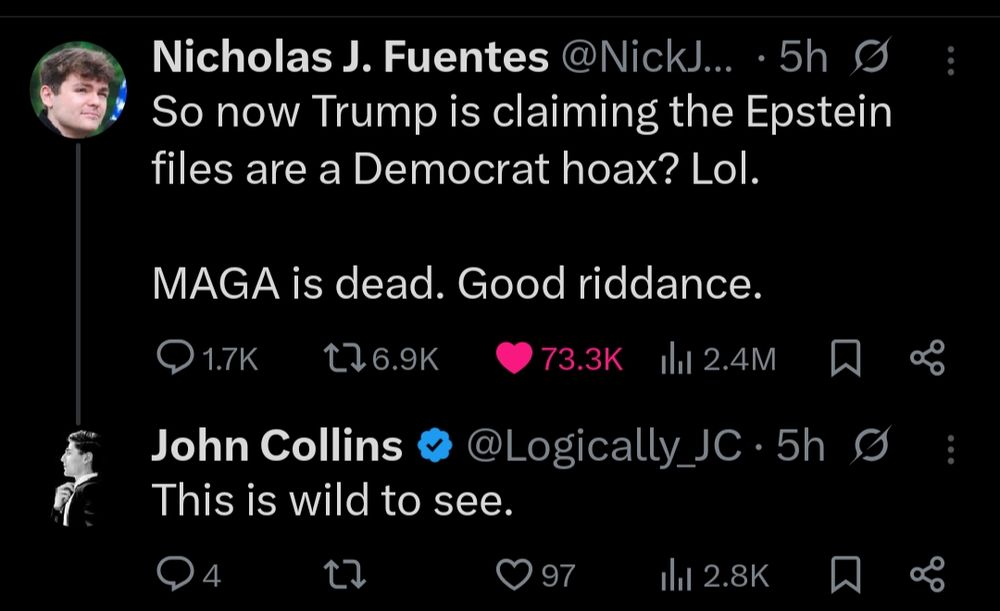Open Nicholas J. Fuentes profile picture

click(78, 91)
